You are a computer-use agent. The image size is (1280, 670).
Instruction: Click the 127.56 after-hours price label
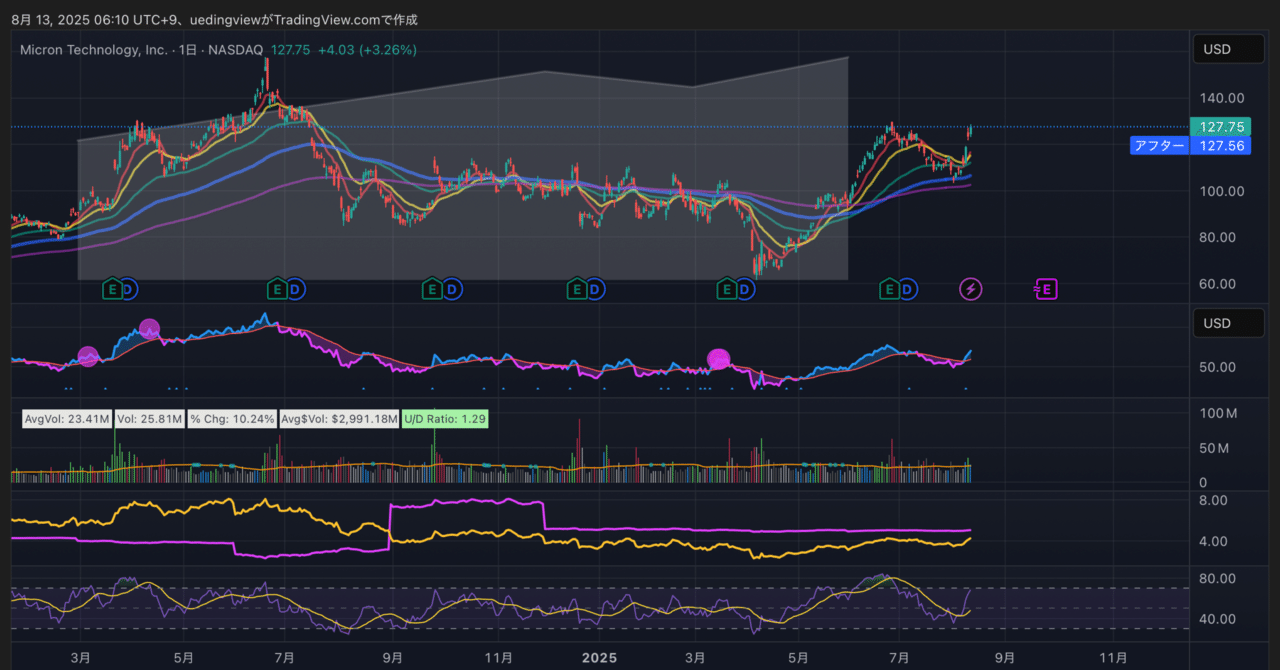[1222, 146]
